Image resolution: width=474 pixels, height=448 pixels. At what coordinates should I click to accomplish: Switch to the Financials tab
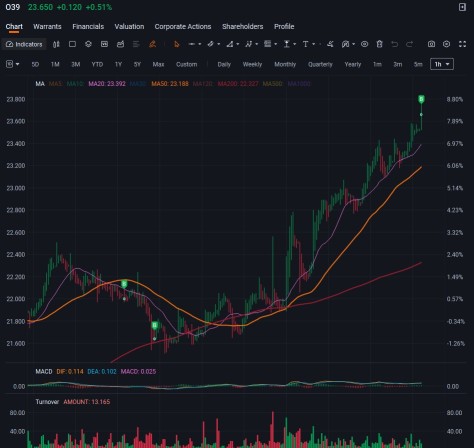[x=88, y=27]
